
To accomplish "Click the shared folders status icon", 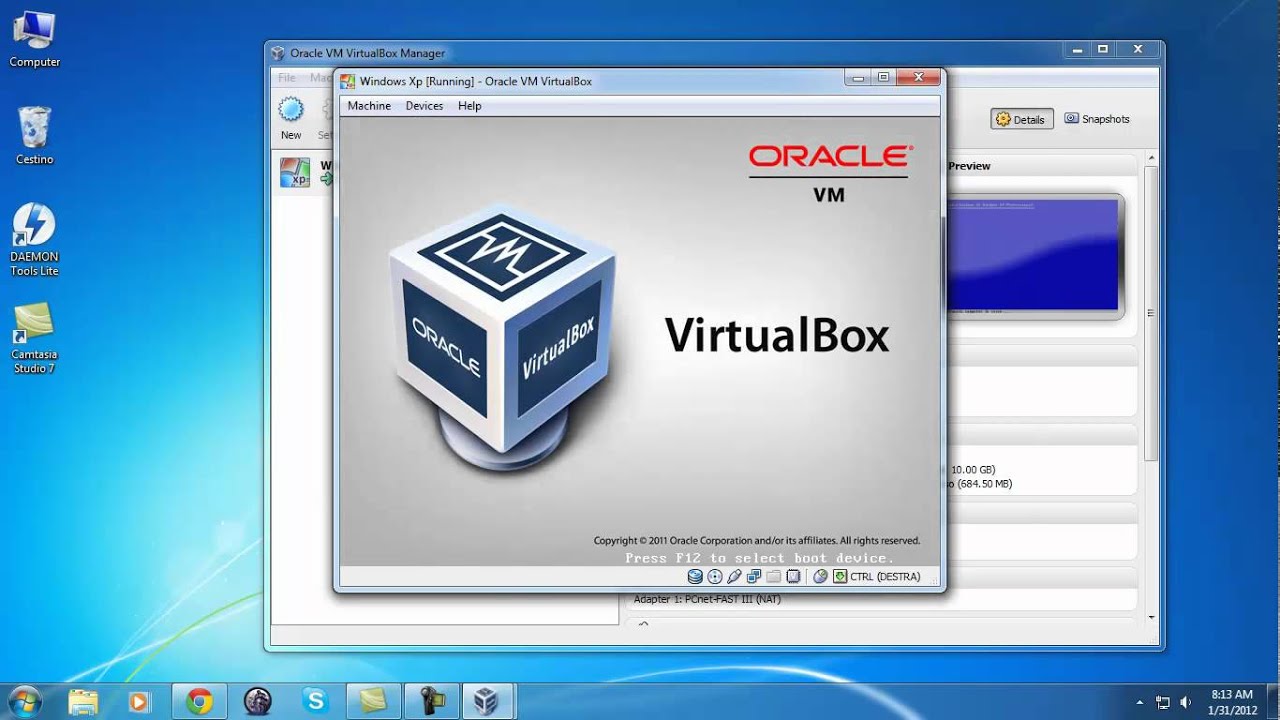I will pos(773,576).
